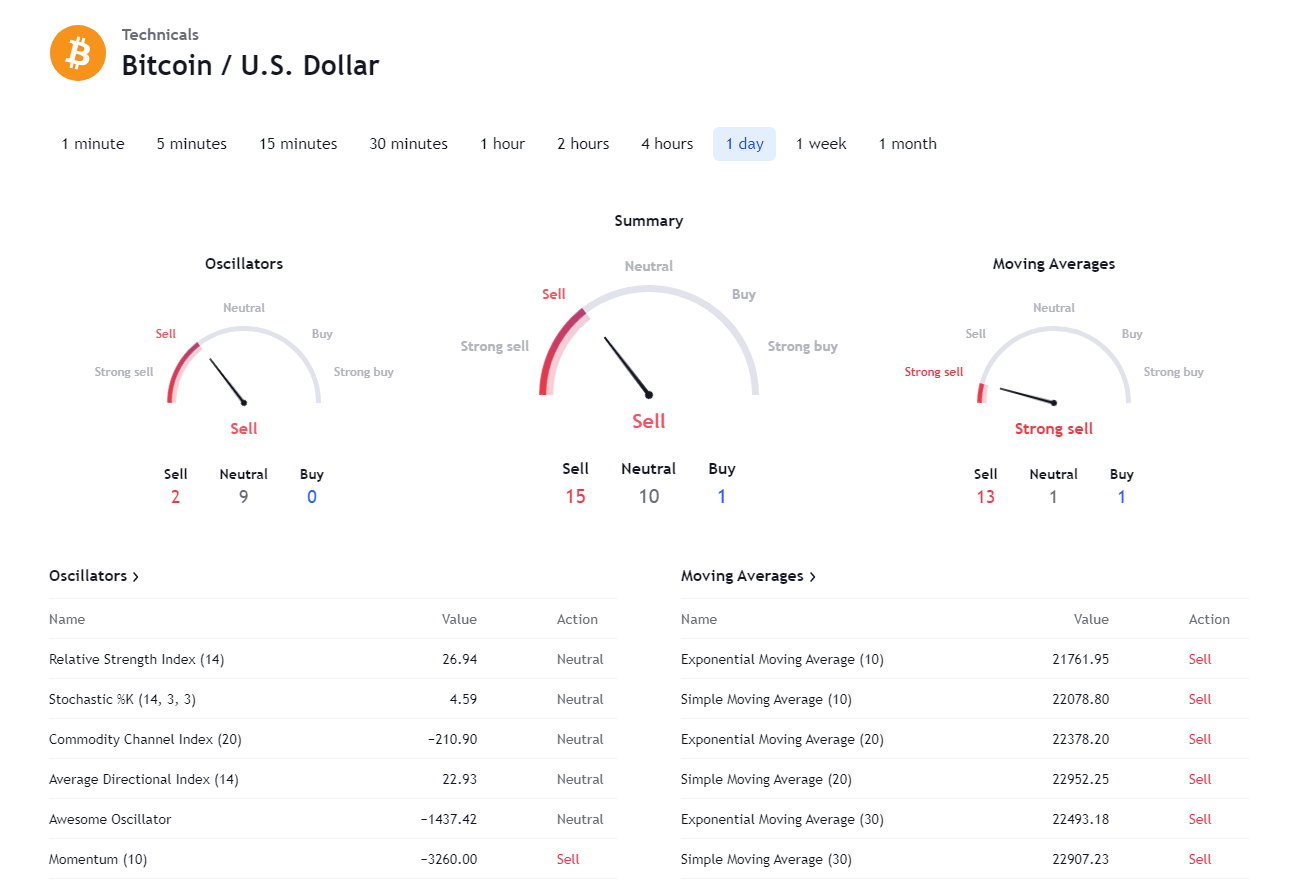This screenshot has width=1303, height=891.
Task: Expand the Oscillators section via its chevron
Action: pyautogui.click(x=136, y=576)
